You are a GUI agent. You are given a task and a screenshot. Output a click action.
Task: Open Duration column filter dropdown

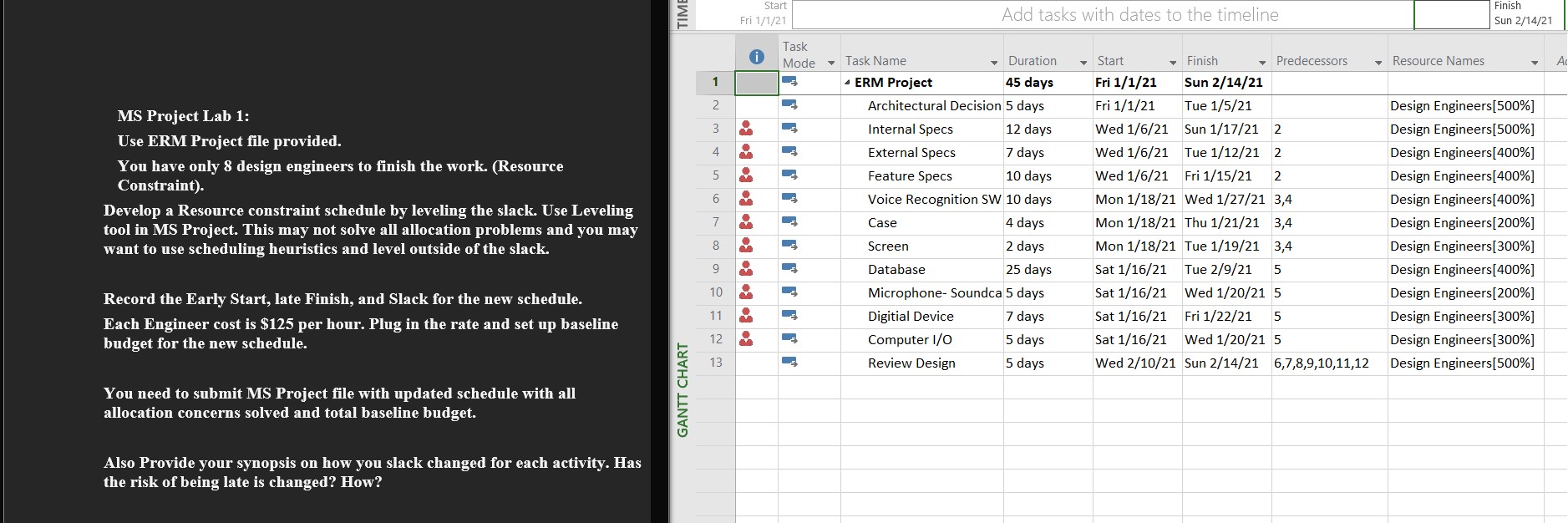pyautogui.click(x=1083, y=63)
